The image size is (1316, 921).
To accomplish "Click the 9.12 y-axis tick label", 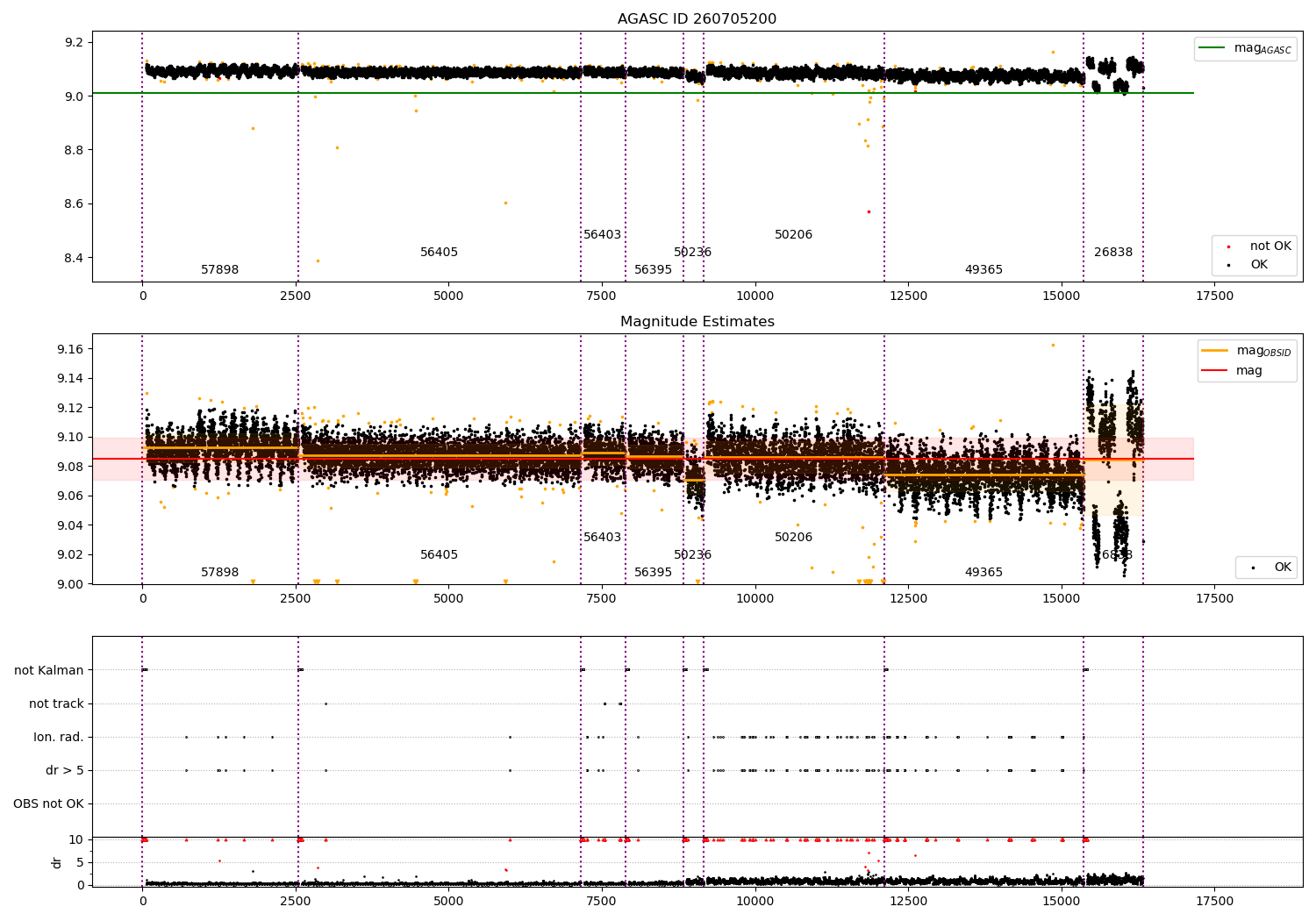I will pyautogui.click(x=71, y=408).
